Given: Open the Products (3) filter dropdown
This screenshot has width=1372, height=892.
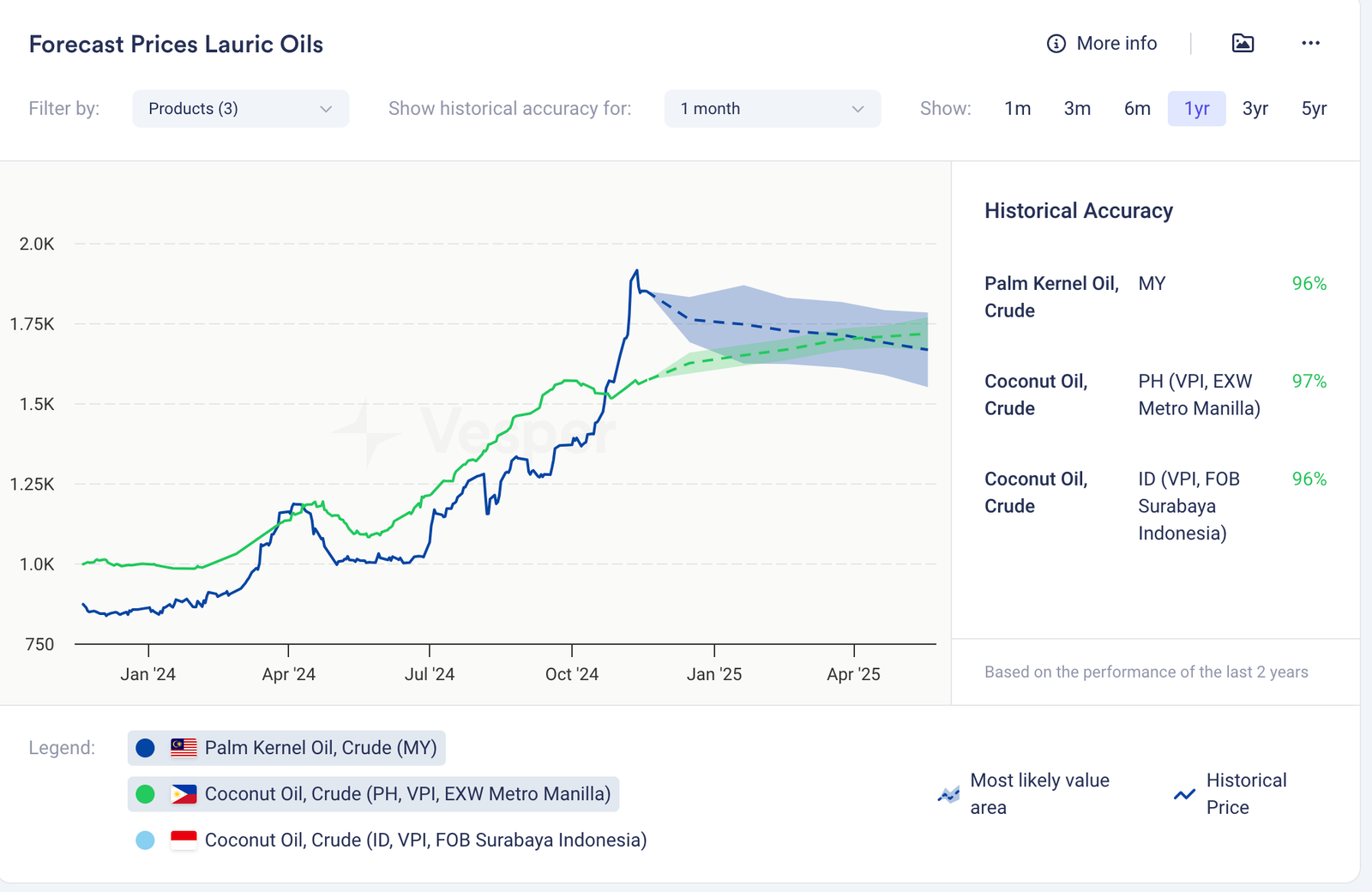Looking at the screenshot, I should point(240,109).
